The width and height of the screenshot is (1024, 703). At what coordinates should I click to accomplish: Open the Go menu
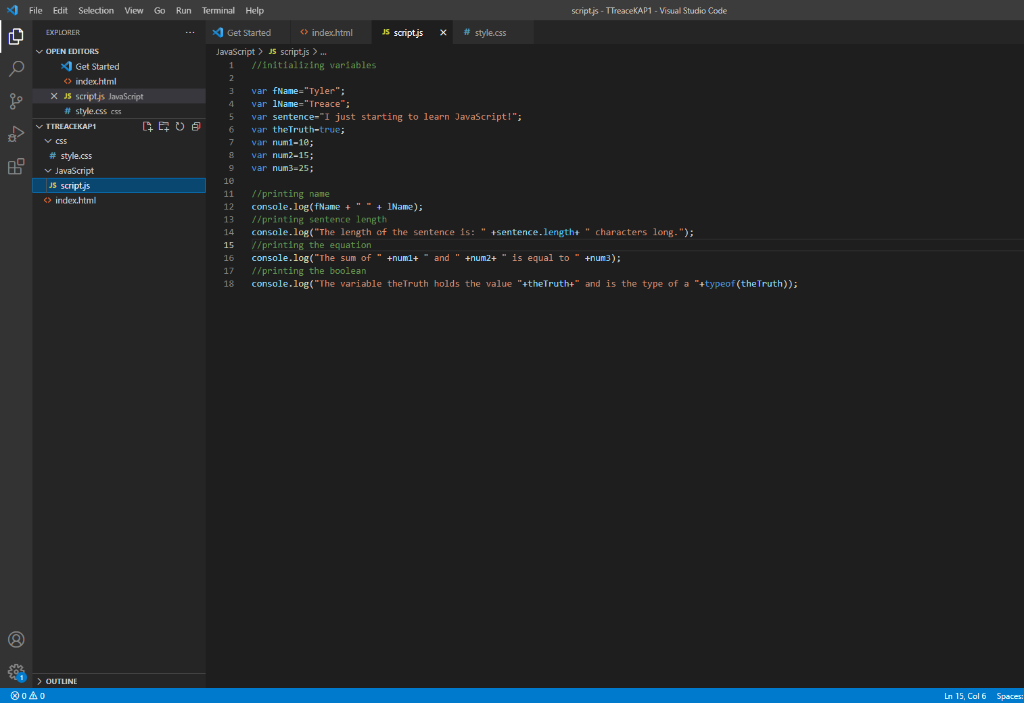(159, 10)
